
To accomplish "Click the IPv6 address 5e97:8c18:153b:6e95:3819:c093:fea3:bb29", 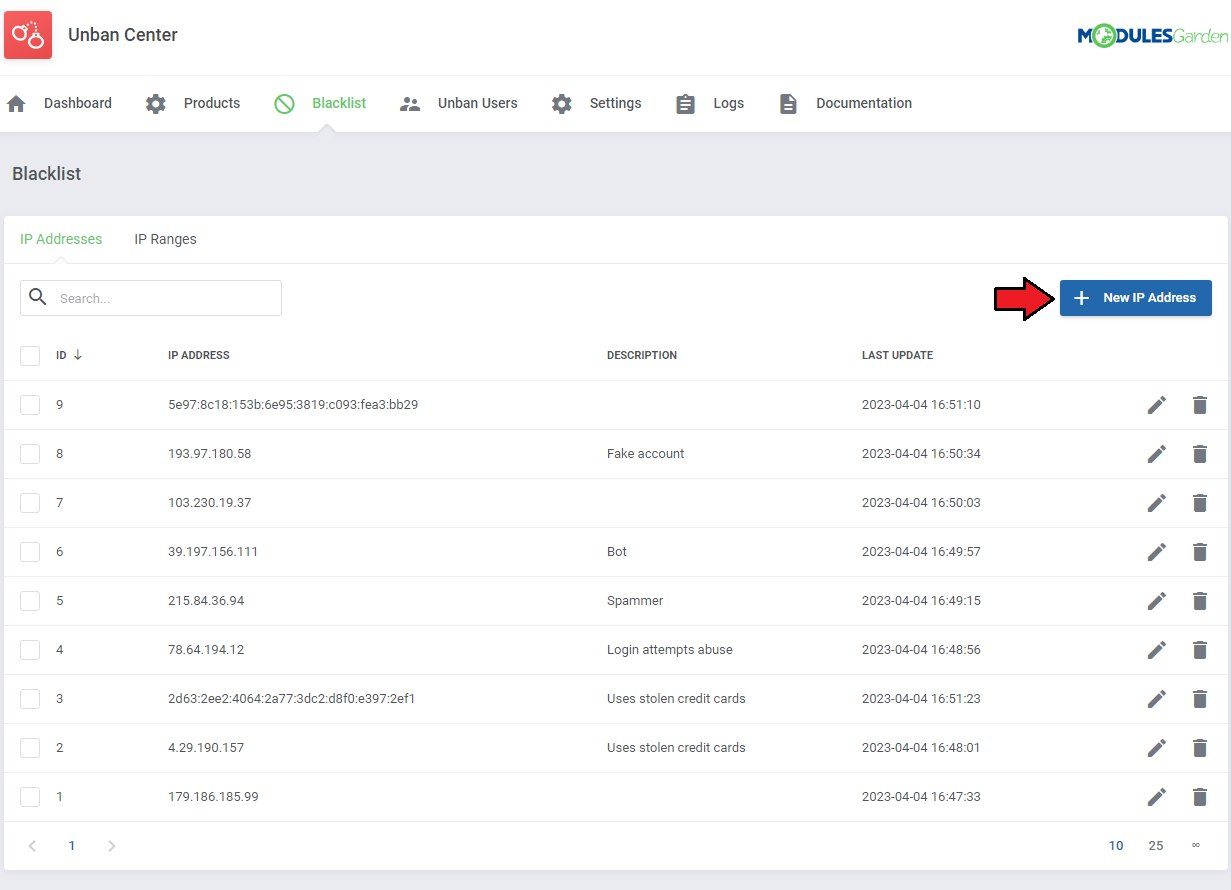I will point(293,405).
